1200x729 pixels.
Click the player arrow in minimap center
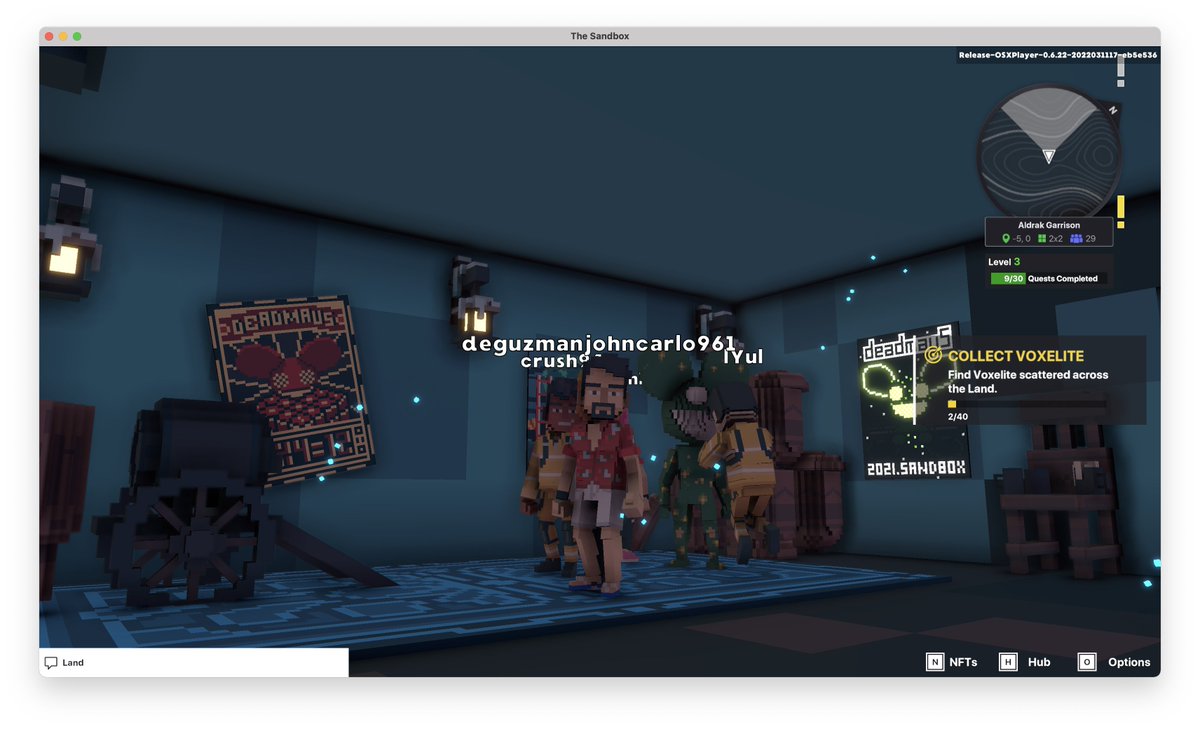coord(1048,156)
